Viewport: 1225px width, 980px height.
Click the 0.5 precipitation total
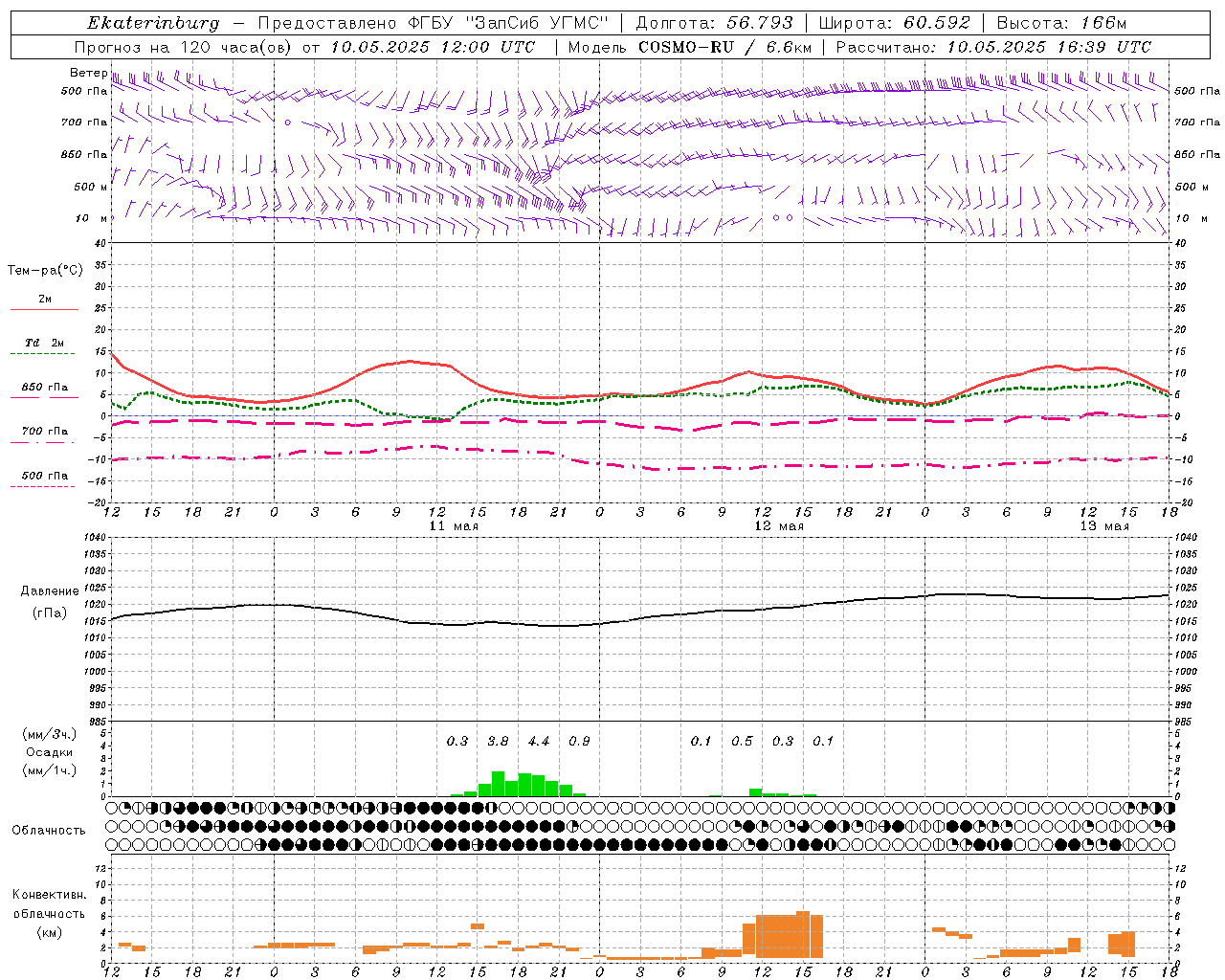click(x=742, y=742)
